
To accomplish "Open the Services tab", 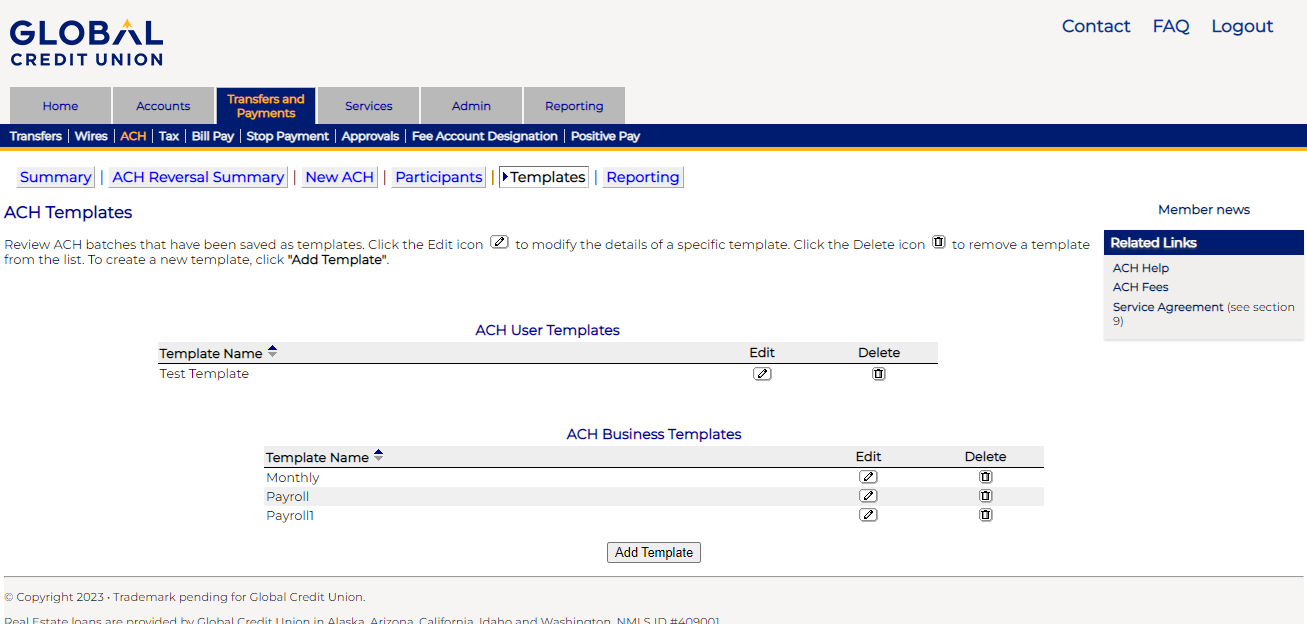I will (369, 106).
